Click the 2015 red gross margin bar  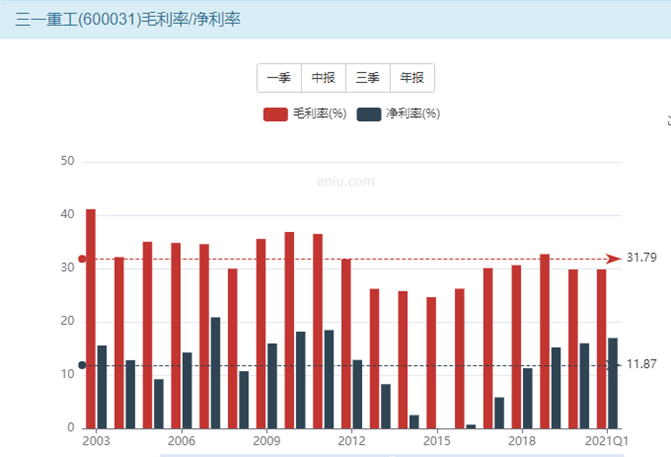[x=431, y=363]
